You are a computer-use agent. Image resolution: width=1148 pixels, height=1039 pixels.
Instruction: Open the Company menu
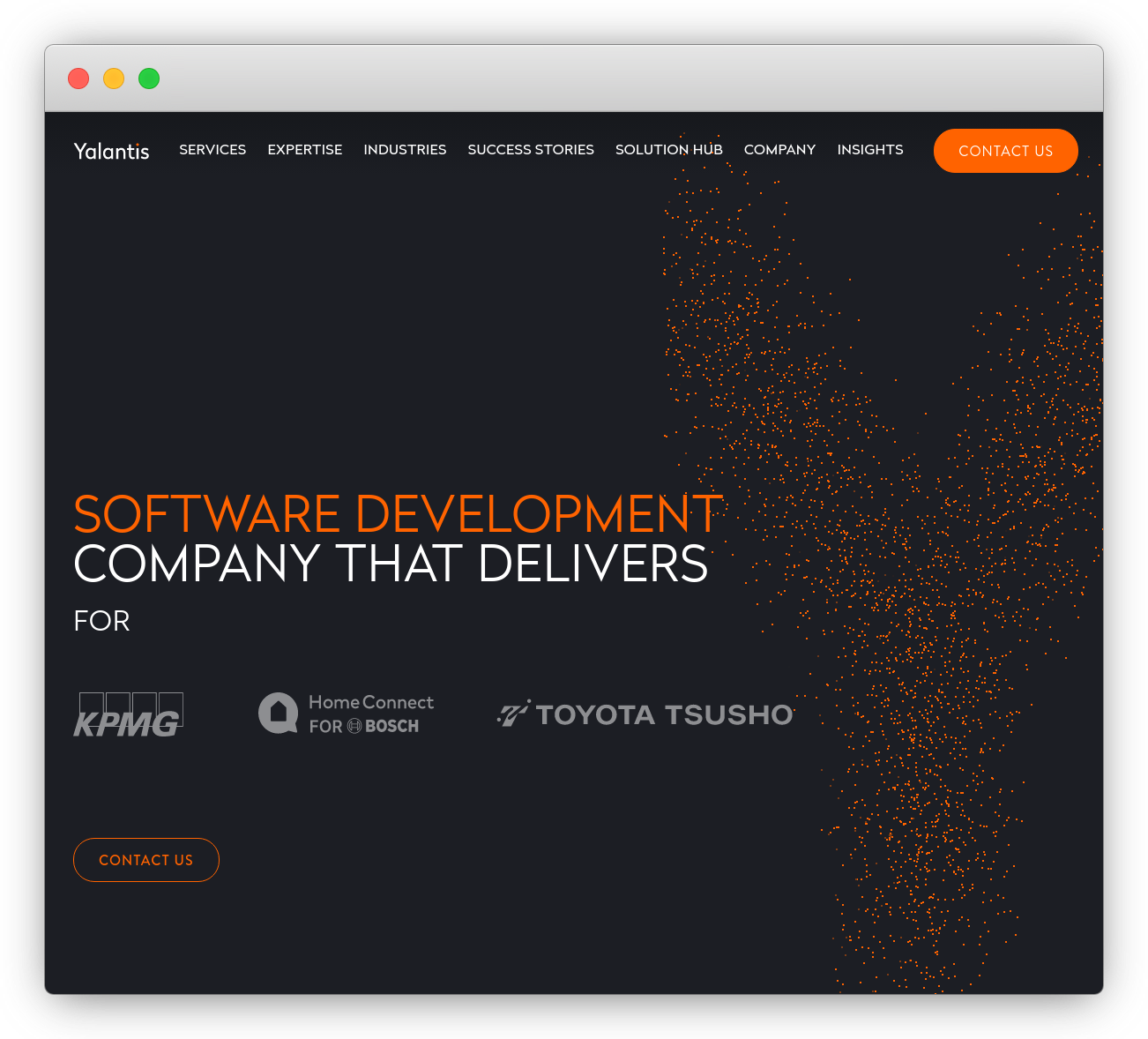point(779,150)
